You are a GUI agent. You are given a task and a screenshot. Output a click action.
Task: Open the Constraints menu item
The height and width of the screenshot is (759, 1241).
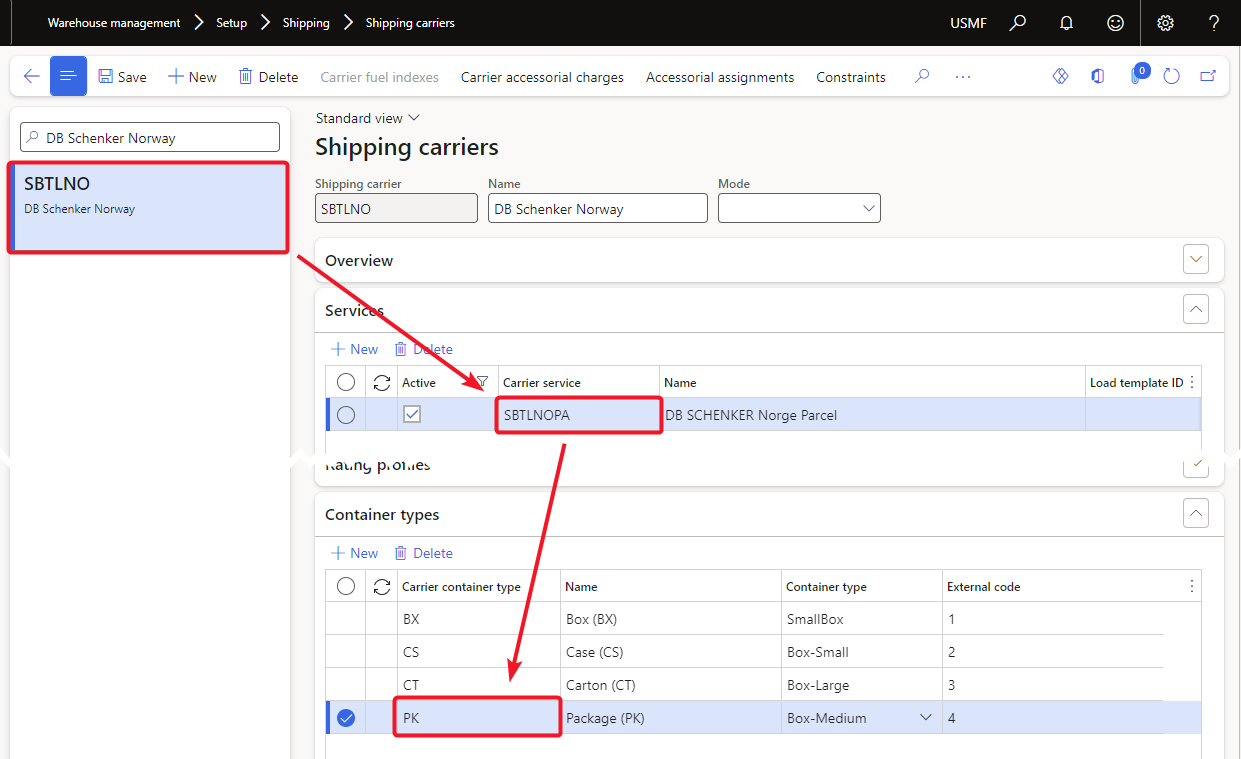coord(850,77)
